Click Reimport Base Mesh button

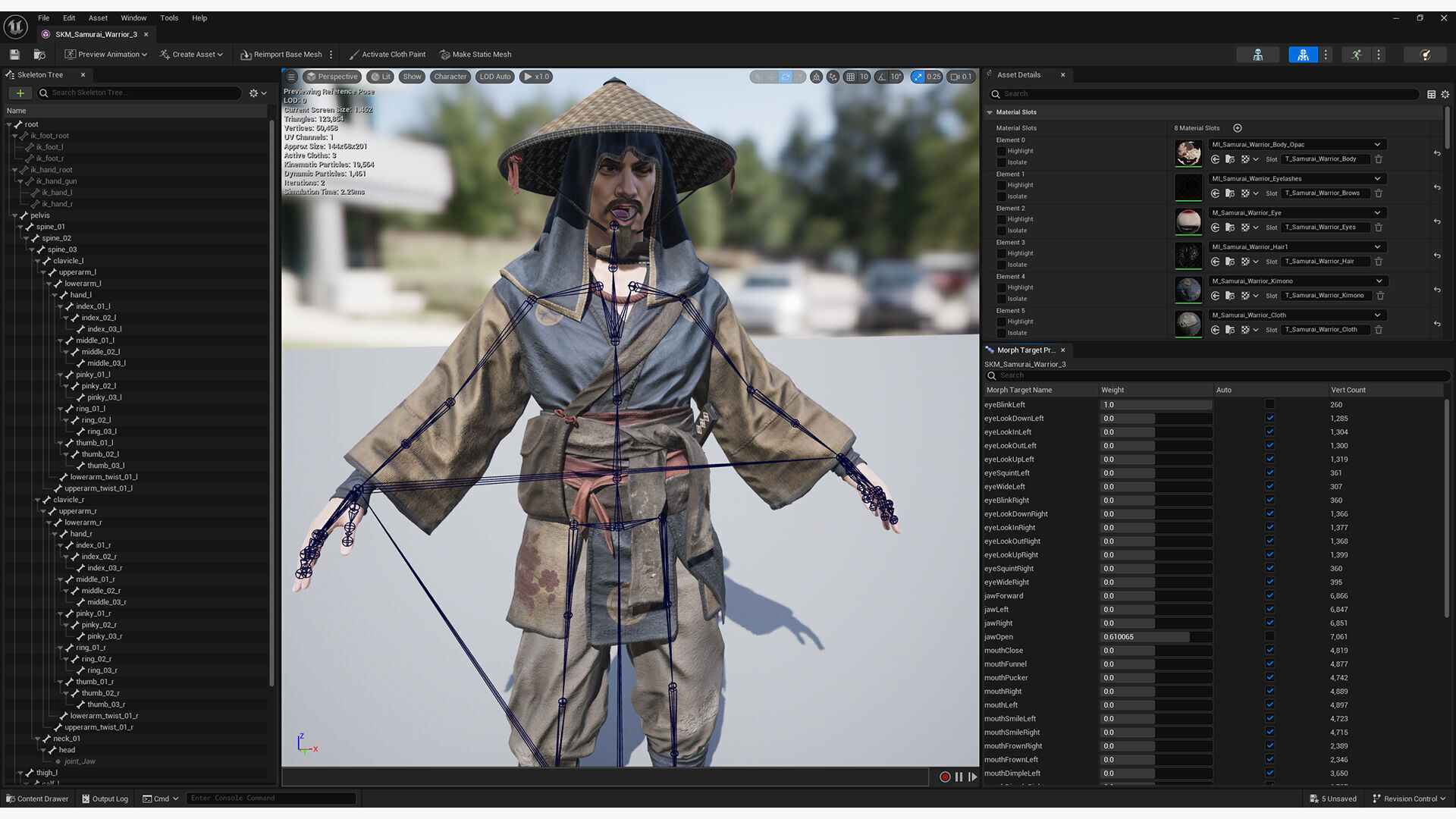pos(281,55)
